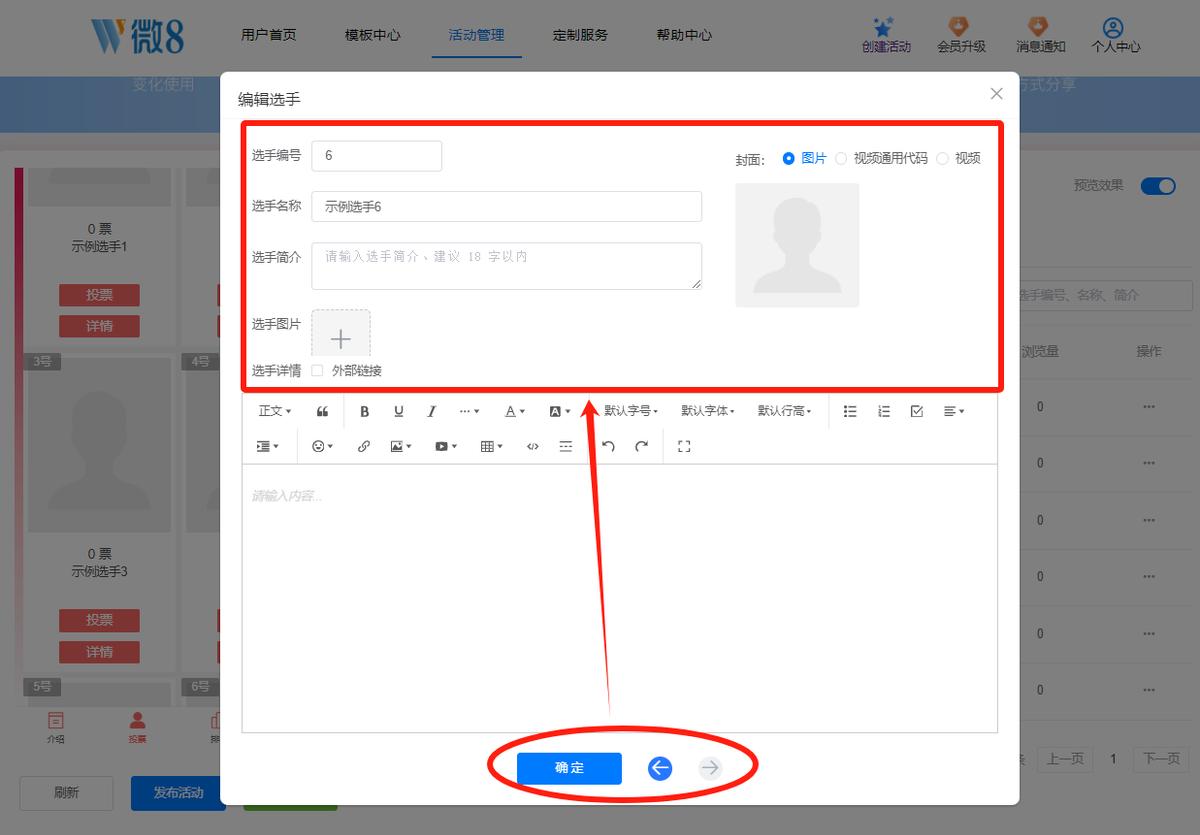Open the insert video dropdown

point(445,447)
